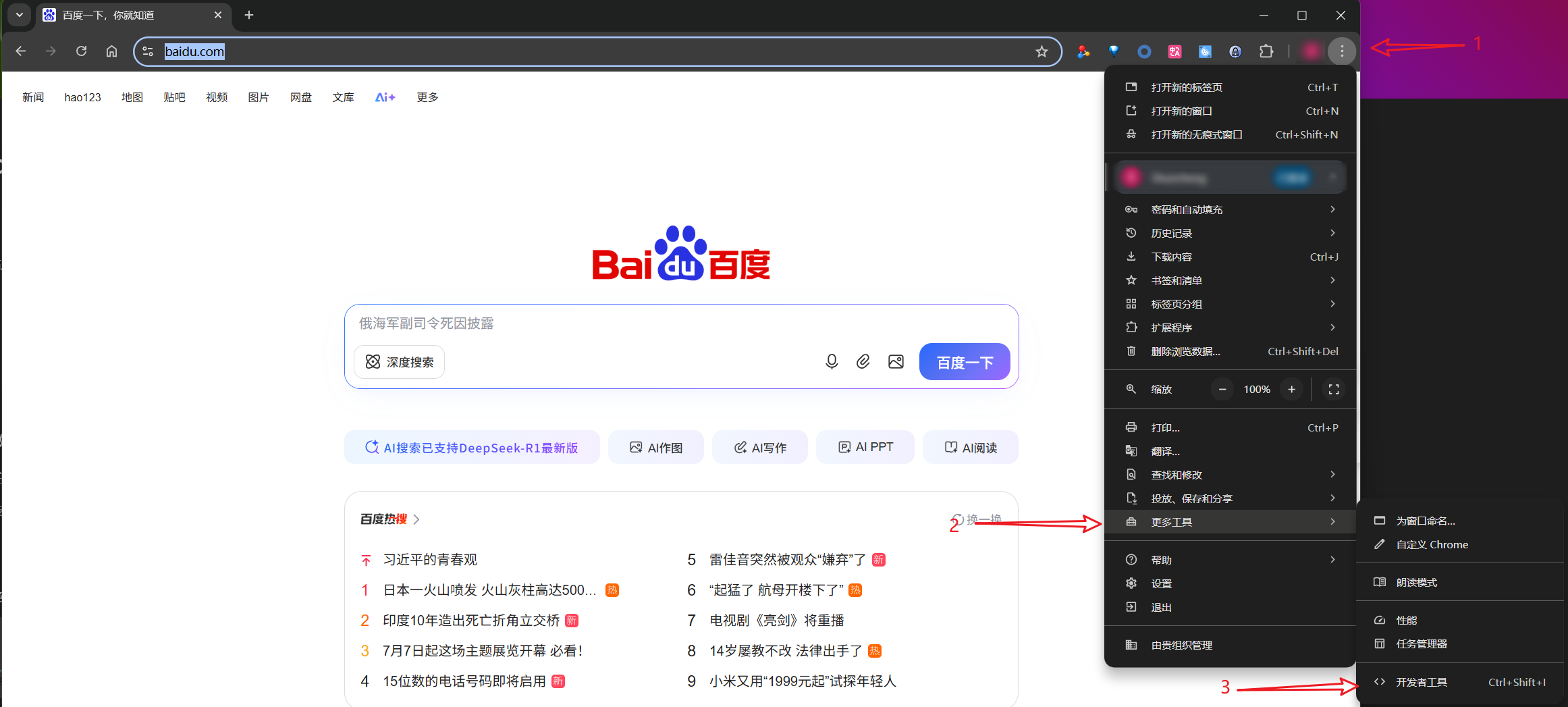Bookmark this page with the star icon
This screenshot has width=1568, height=707.
click(x=1042, y=51)
